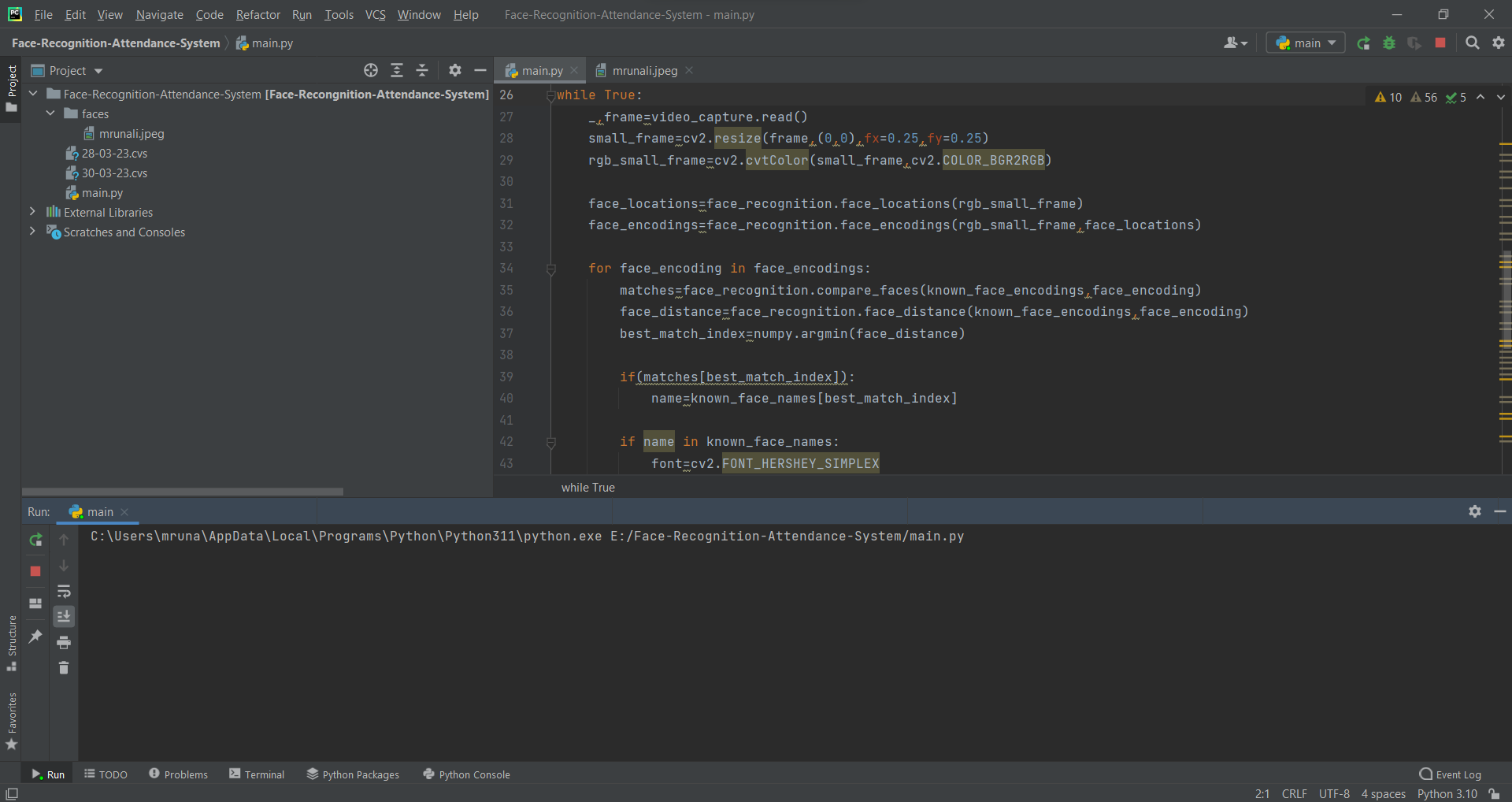This screenshot has height=802, width=1512.
Task: Open the Terminal tool window
Action: click(x=257, y=774)
